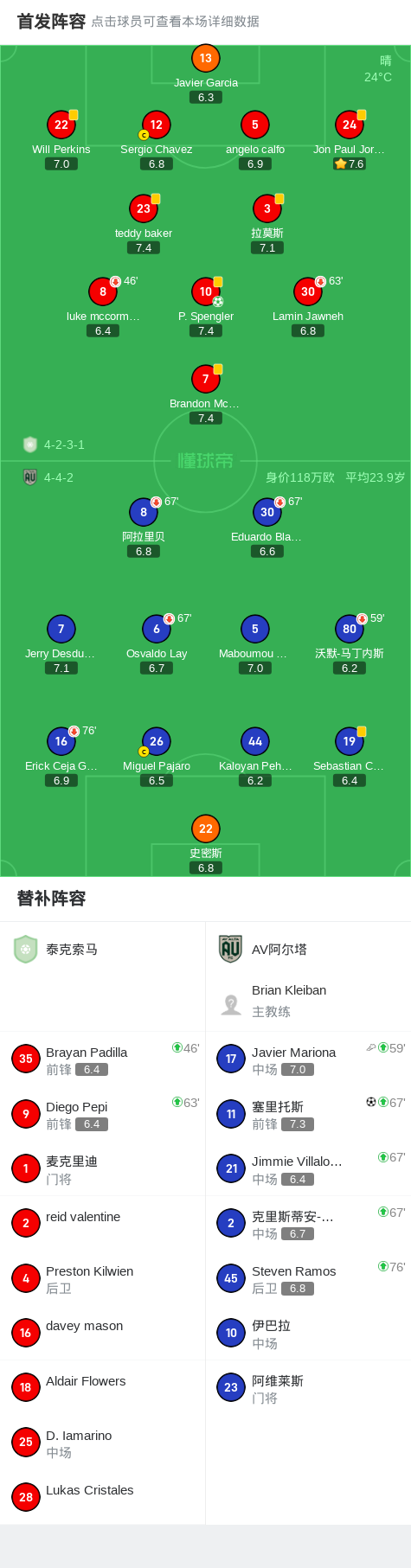The height and width of the screenshot is (1568, 411).
Task: Click the AV阿尔塔 team crest
Action: click(x=230, y=949)
